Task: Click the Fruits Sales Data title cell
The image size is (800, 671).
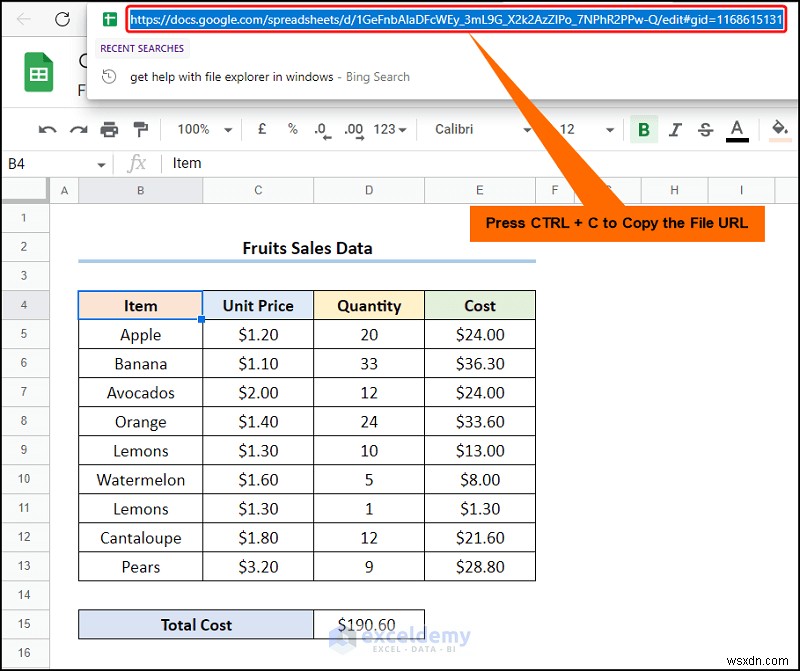Action: coord(307,248)
